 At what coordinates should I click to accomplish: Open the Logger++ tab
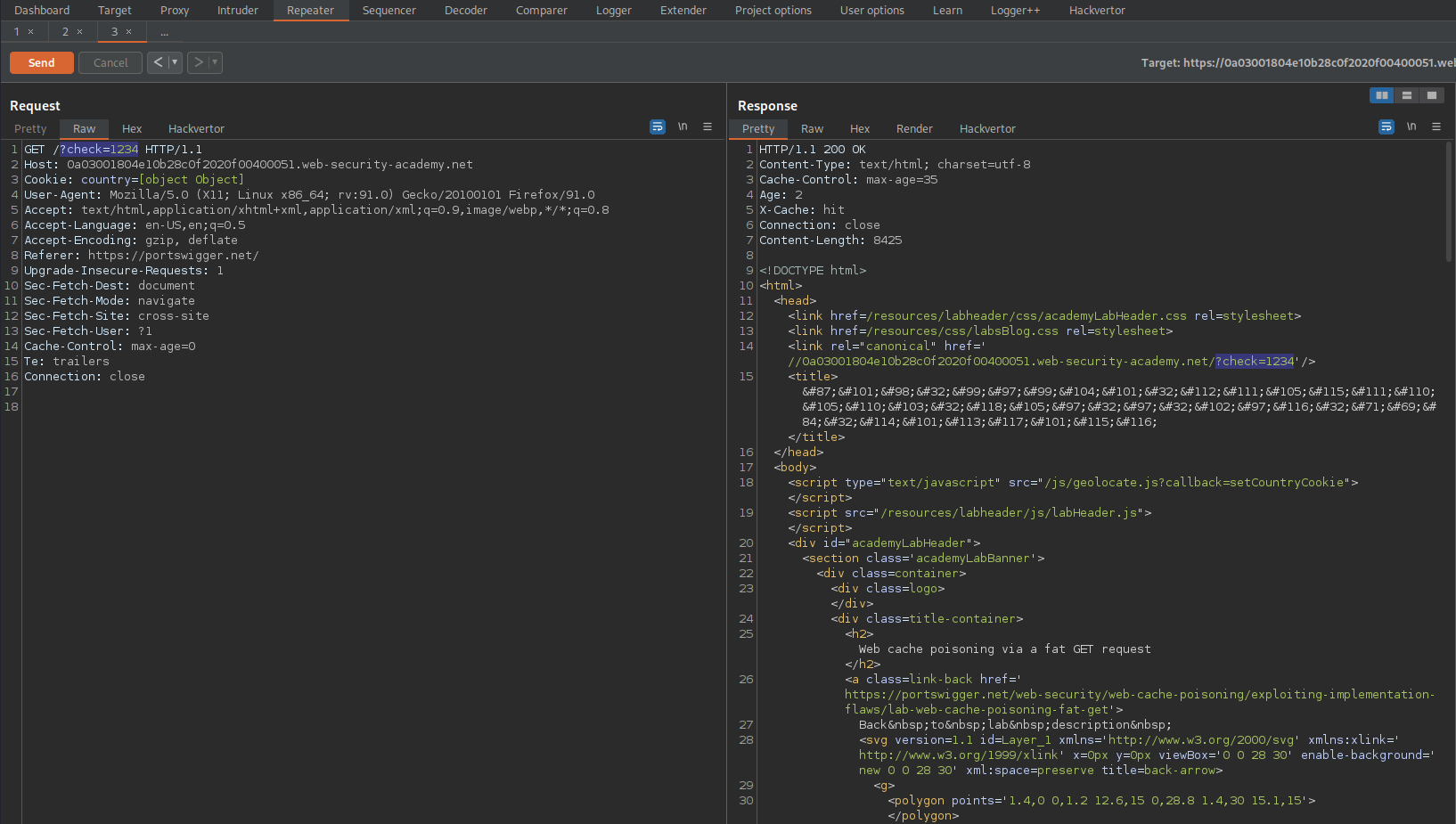(1015, 11)
